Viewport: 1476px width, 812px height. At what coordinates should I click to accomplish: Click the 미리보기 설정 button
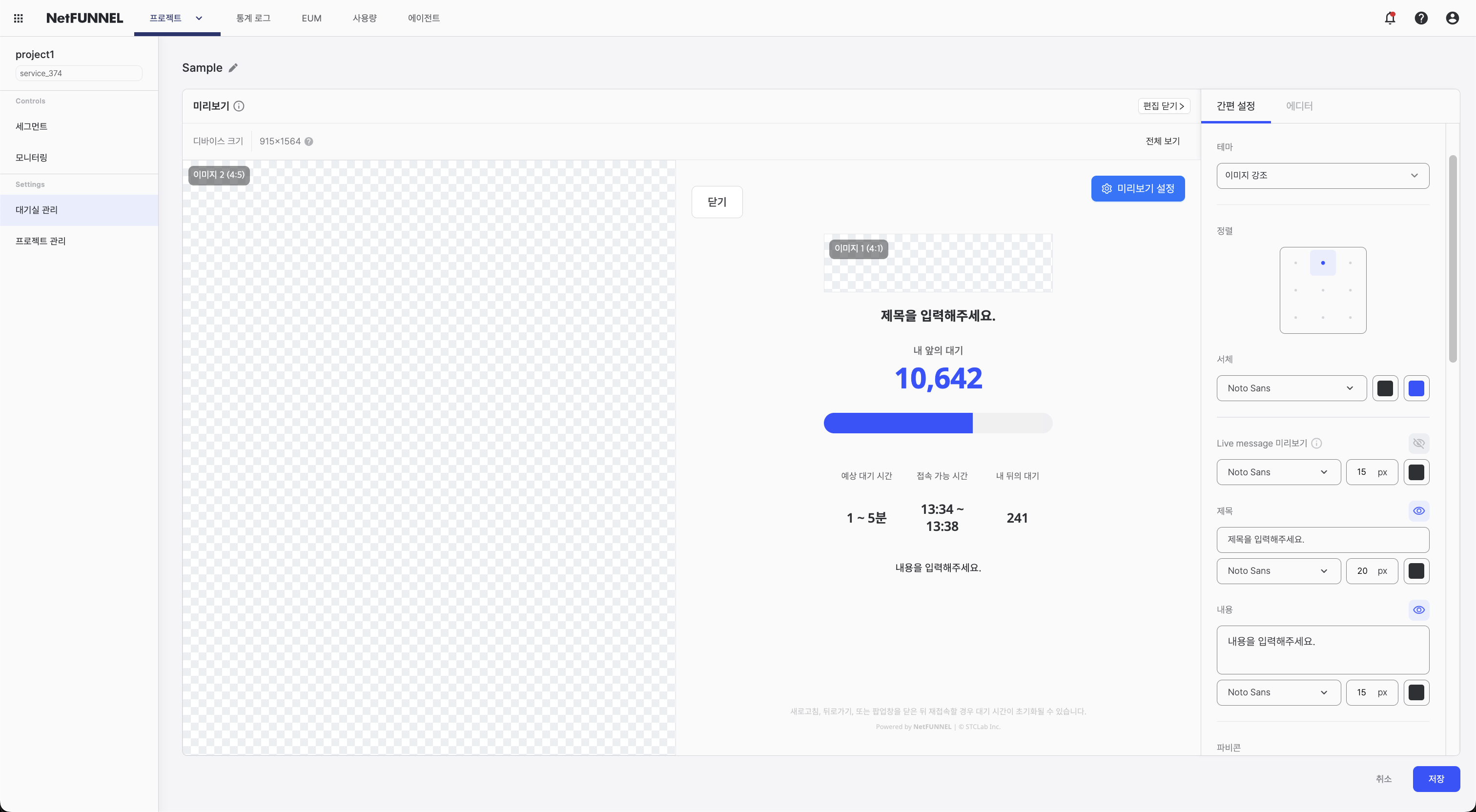coord(1137,188)
